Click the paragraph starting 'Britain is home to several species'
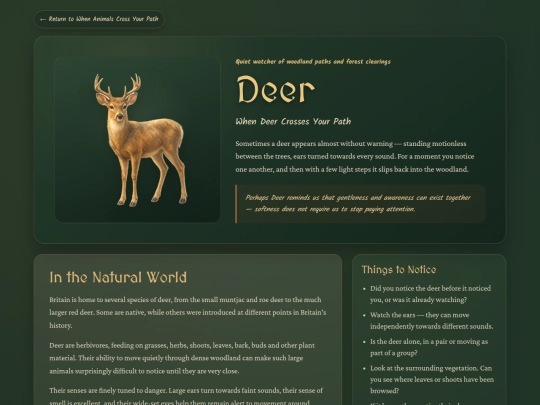 coord(188,312)
